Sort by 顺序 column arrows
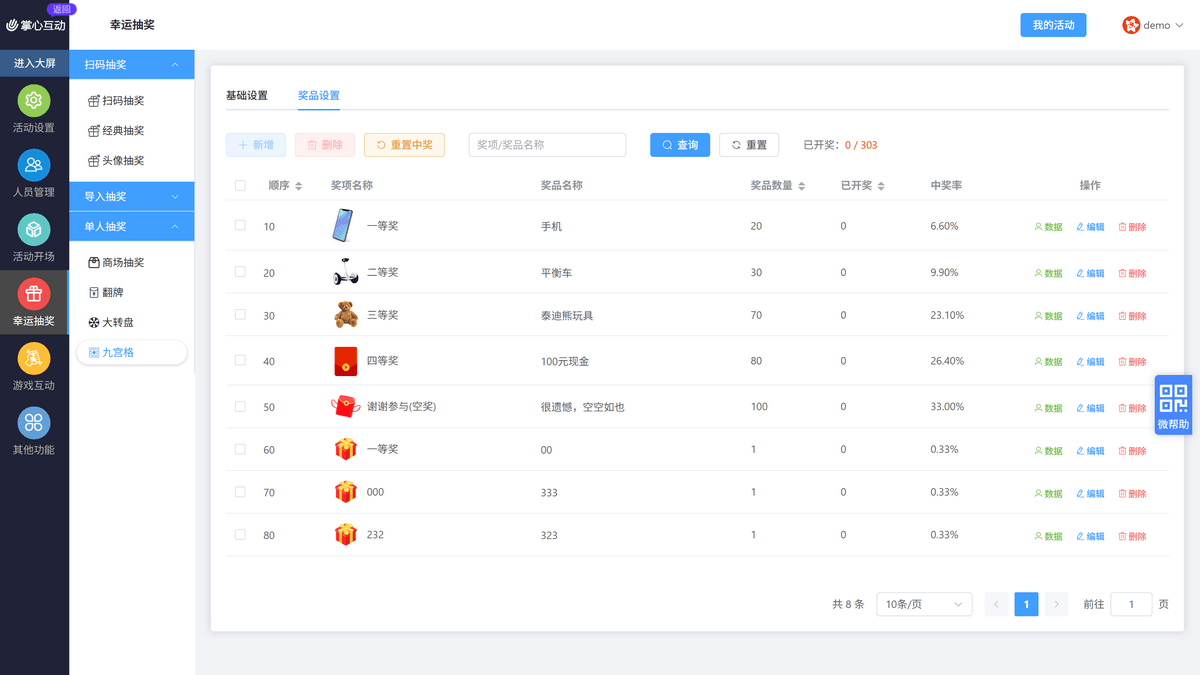The height and width of the screenshot is (675, 1200). [x=298, y=186]
